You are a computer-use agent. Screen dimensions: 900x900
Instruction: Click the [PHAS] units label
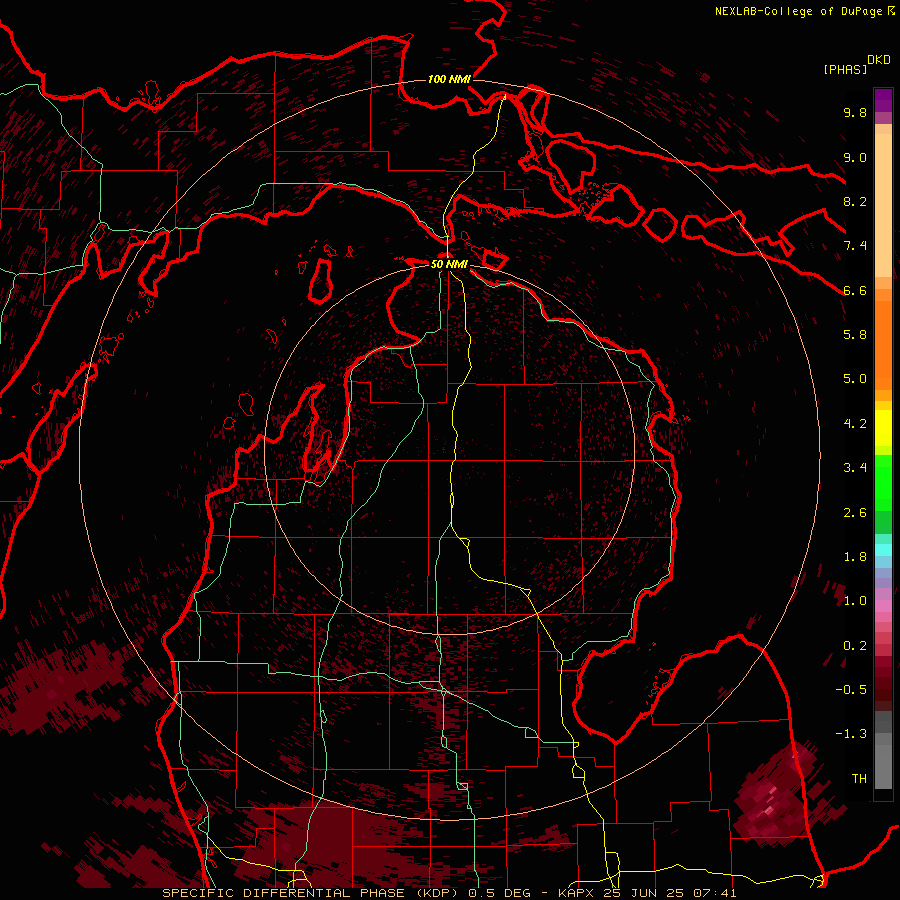click(845, 69)
